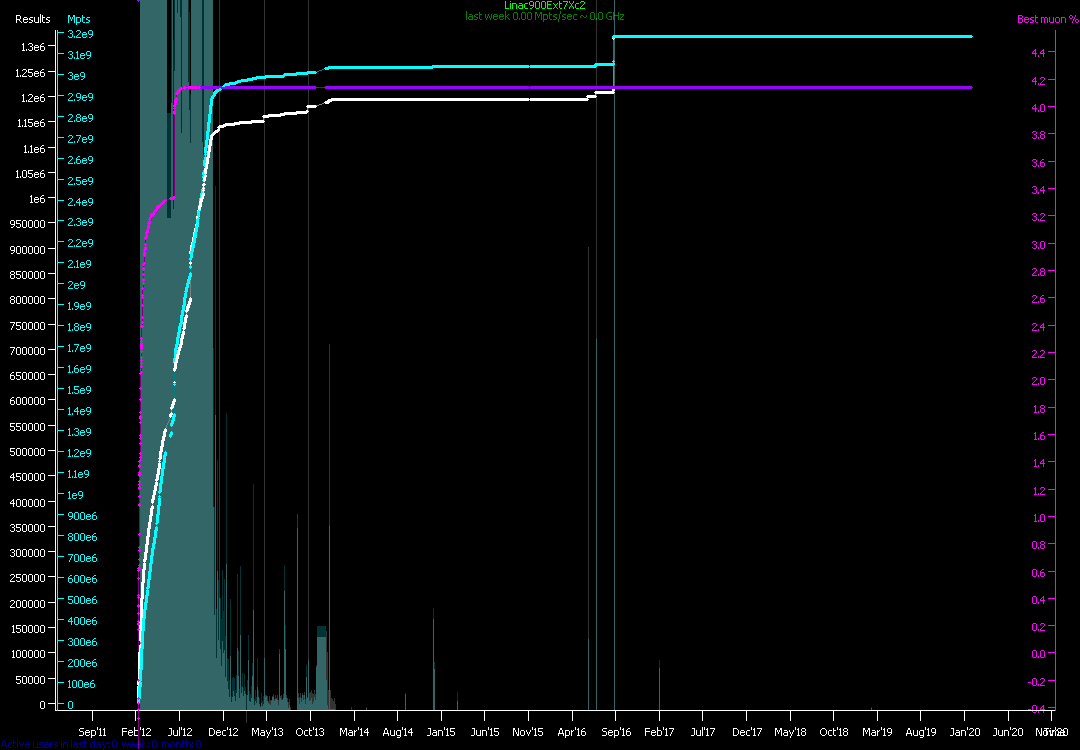Click the 0.0 tick on muon percent axis
This screenshot has width=1080, height=750.
(1037, 654)
